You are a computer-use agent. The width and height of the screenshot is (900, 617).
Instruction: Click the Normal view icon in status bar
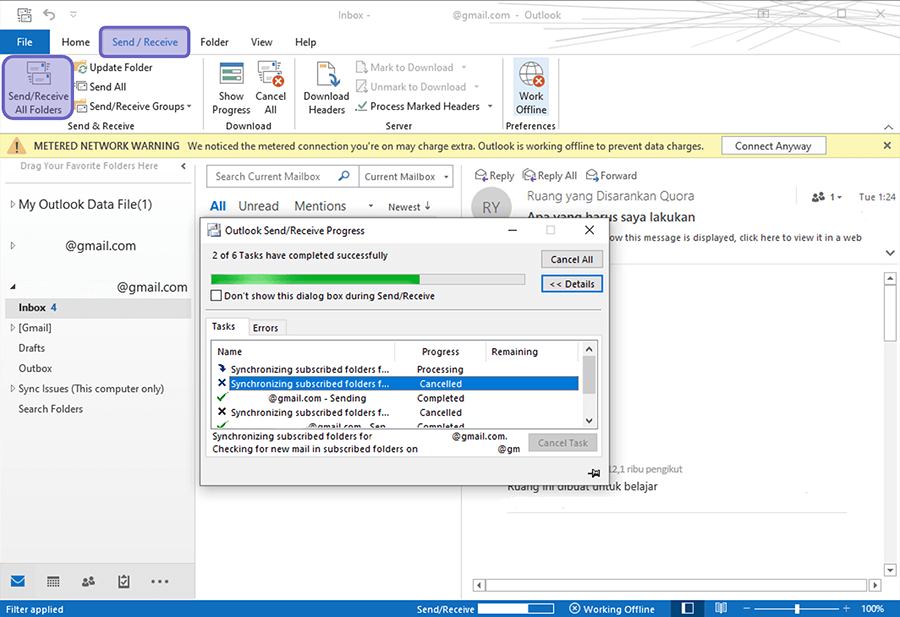(x=688, y=608)
